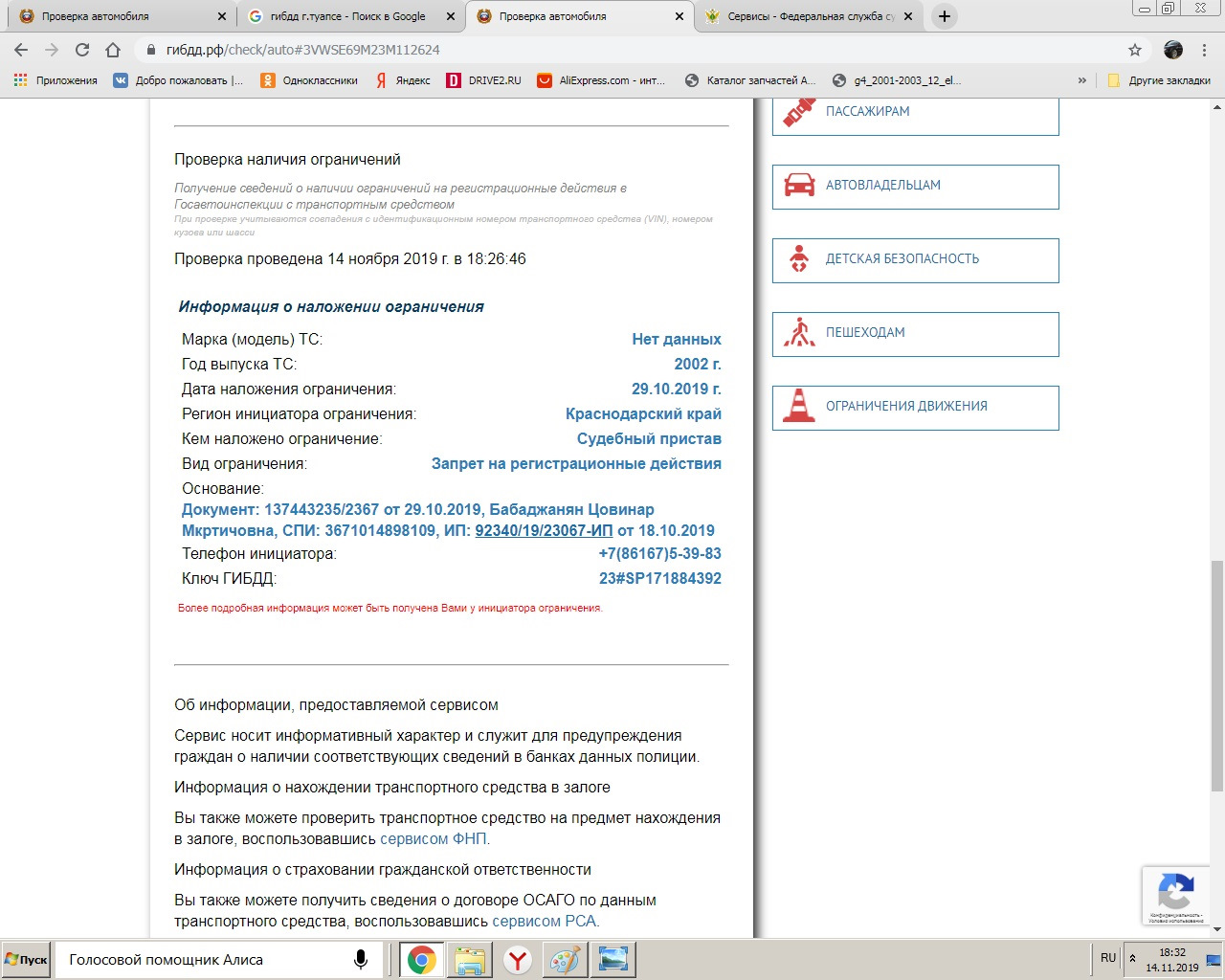Open the file explorer from the taskbar

470,960
